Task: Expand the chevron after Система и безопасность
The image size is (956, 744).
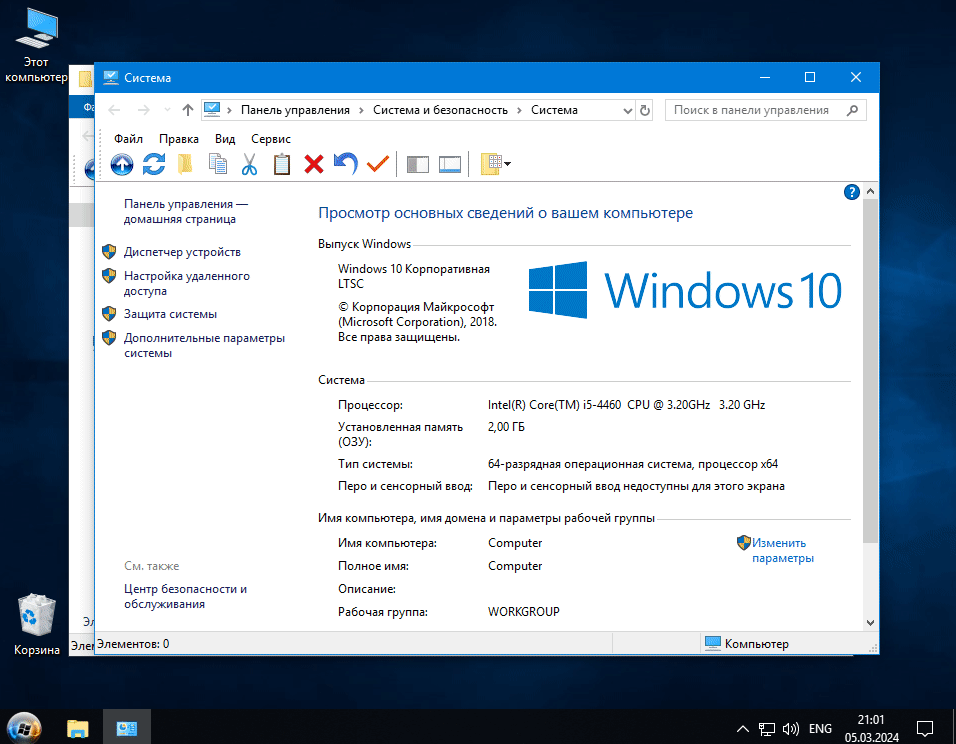Action: pos(519,110)
